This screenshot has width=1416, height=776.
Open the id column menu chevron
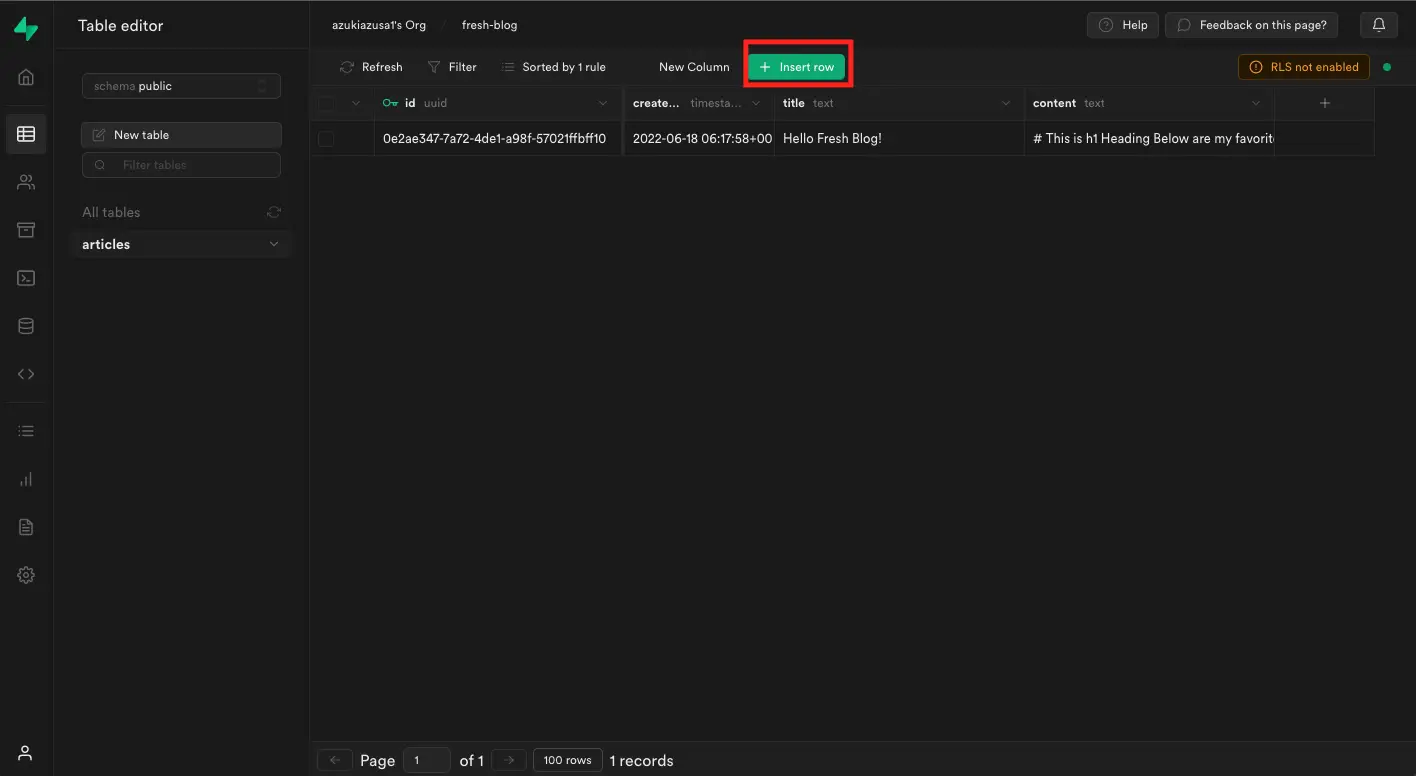point(603,103)
